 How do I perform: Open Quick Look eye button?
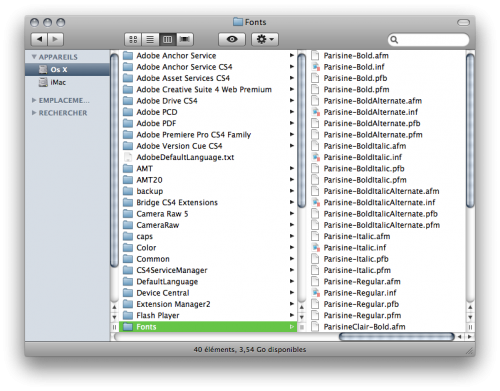pyautogui.click(x=232, y=39)
